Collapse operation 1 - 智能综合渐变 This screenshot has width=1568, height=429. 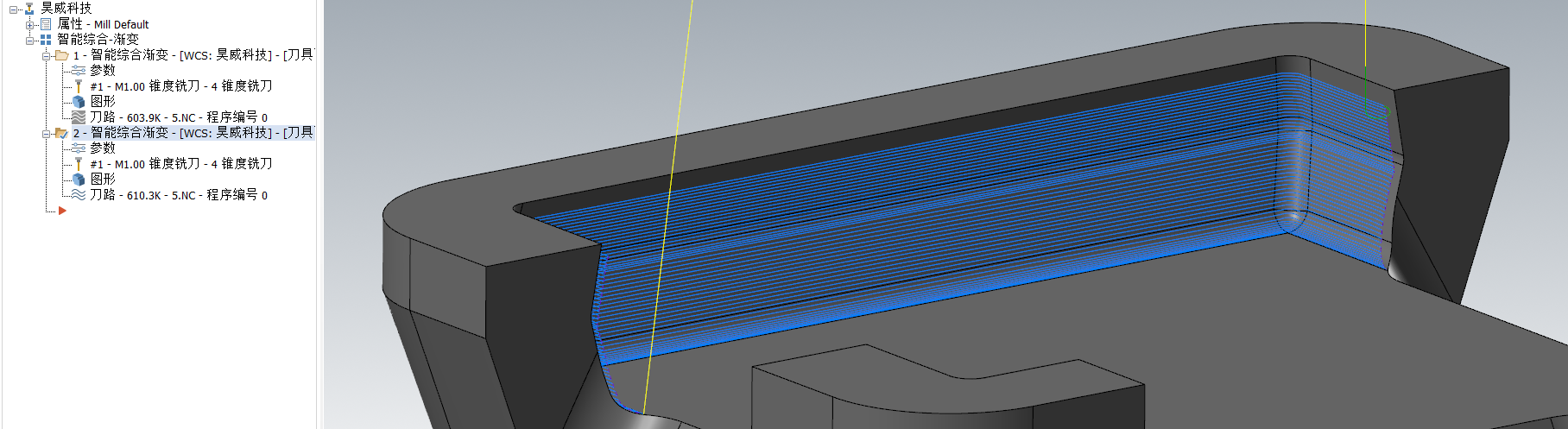(x=47, y=56)
